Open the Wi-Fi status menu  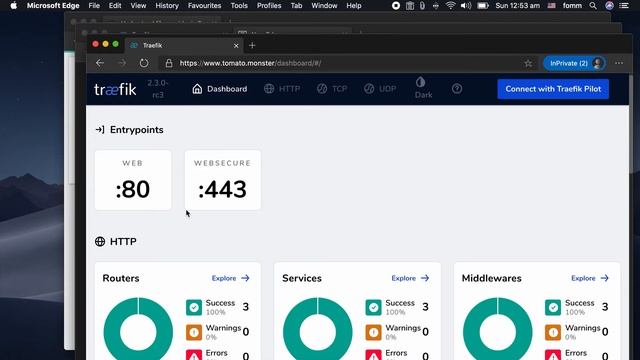pos(451,6)
